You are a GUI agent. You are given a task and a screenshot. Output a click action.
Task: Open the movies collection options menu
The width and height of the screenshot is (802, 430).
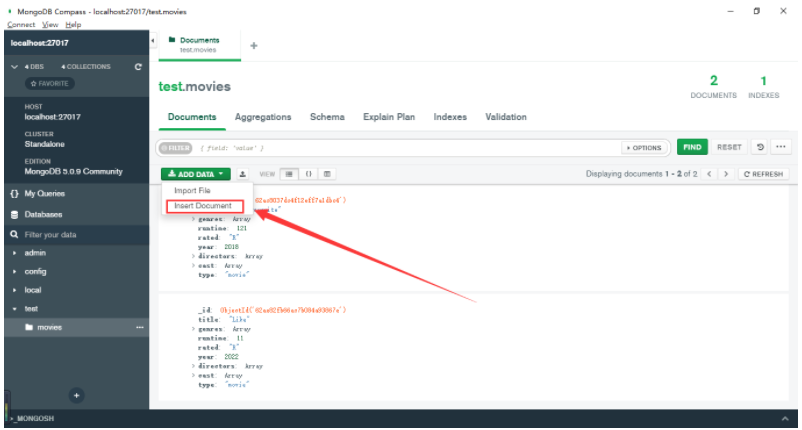pyautogui.click(x=140, y=327)
